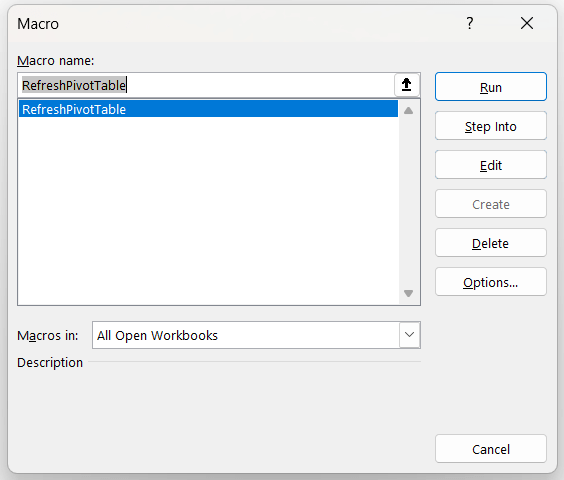564x480 pixels.
Task: Click the Step Into button
Action: tap(491, 126)
